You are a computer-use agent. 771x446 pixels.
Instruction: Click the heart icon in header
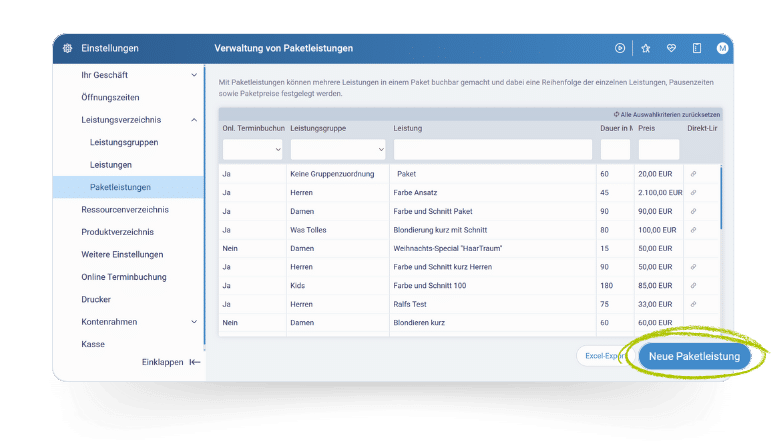[671, 48]
